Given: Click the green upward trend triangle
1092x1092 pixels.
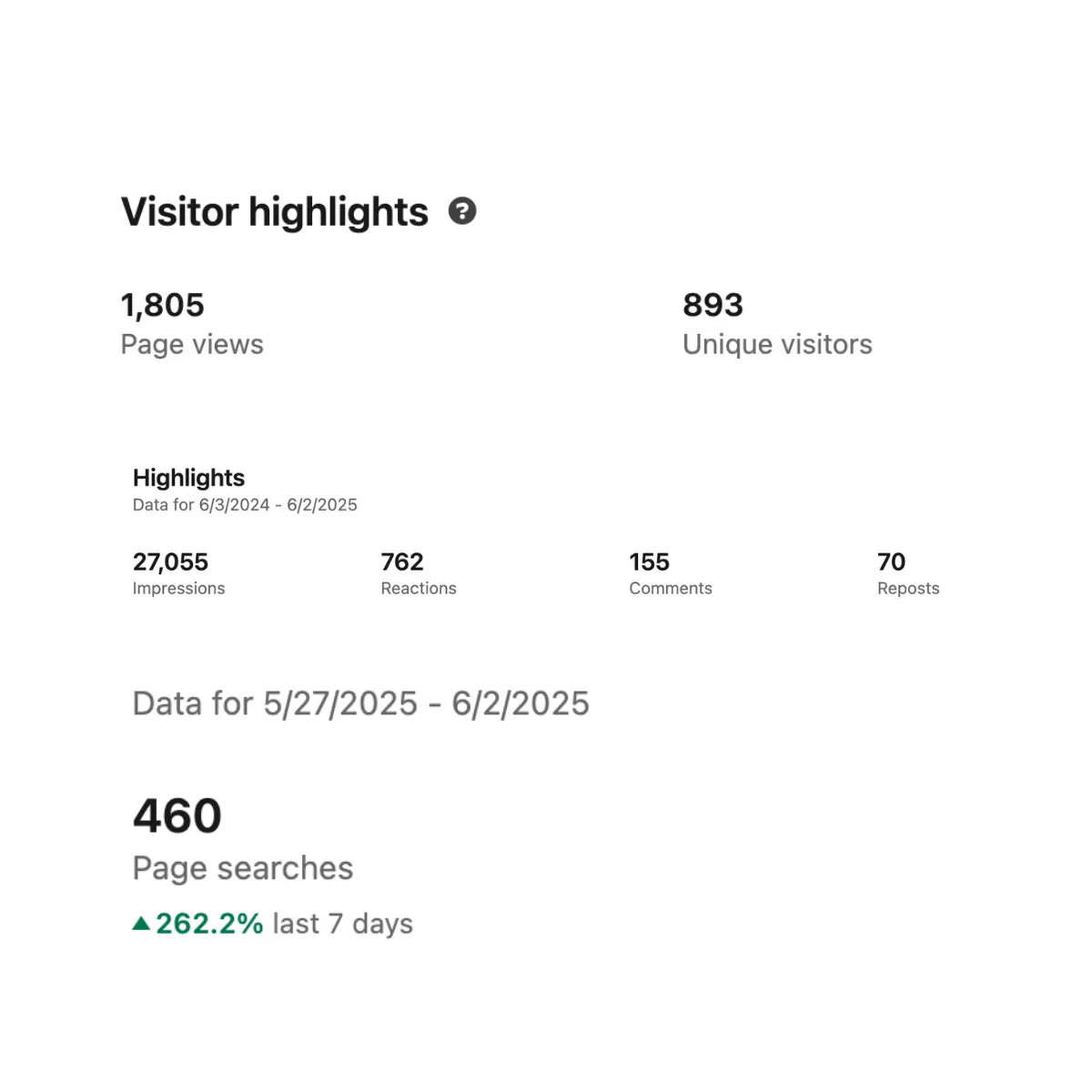Looking at the screenshot, I should coord(141,924).
